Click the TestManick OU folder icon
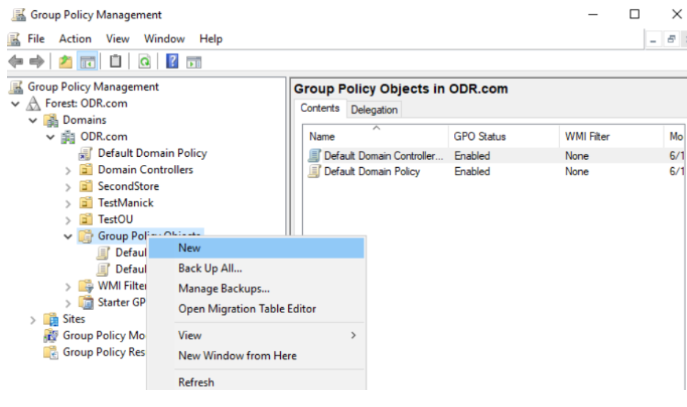This screenshot has height=407, width=687. (86, 203)
